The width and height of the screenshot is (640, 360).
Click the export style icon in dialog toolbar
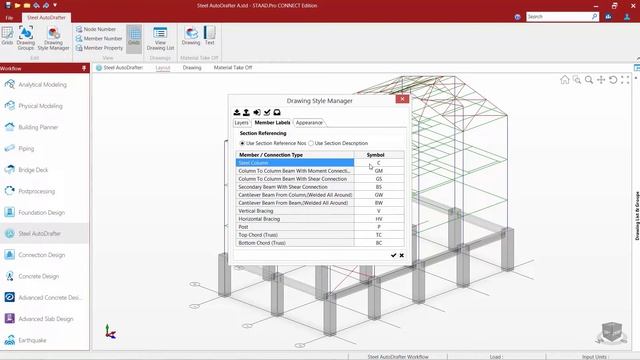point(246,112)
